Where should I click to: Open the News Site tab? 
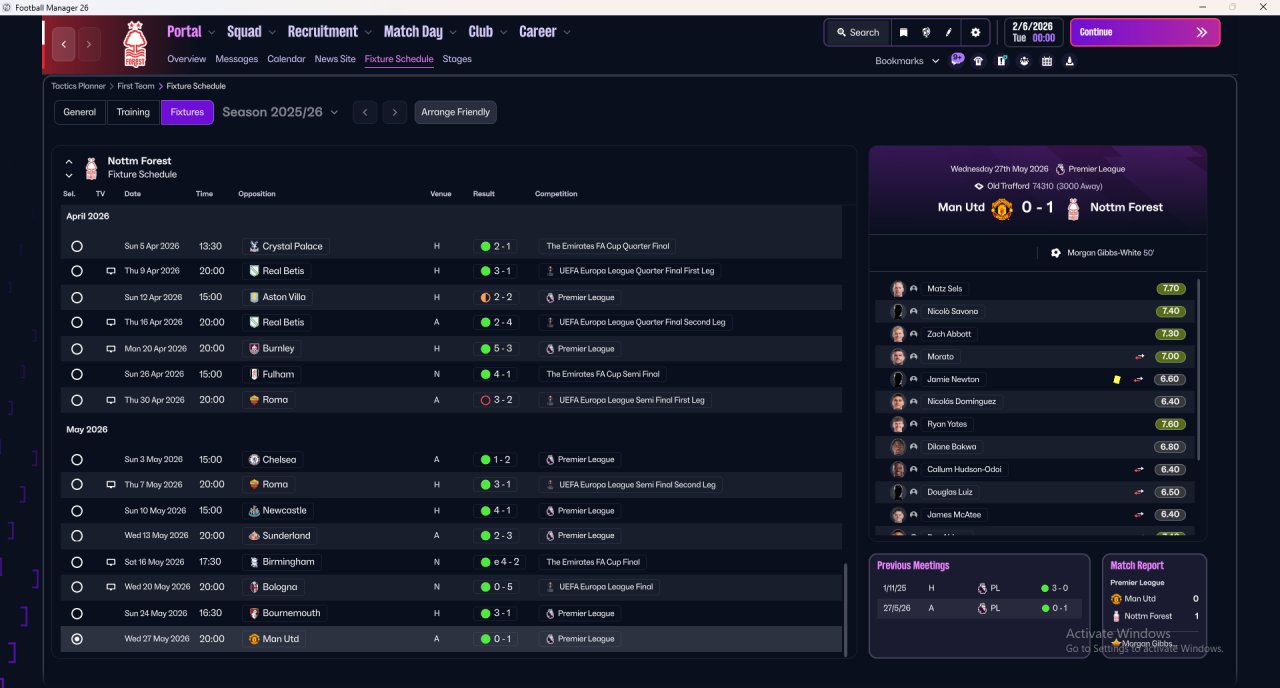[335, 59]
